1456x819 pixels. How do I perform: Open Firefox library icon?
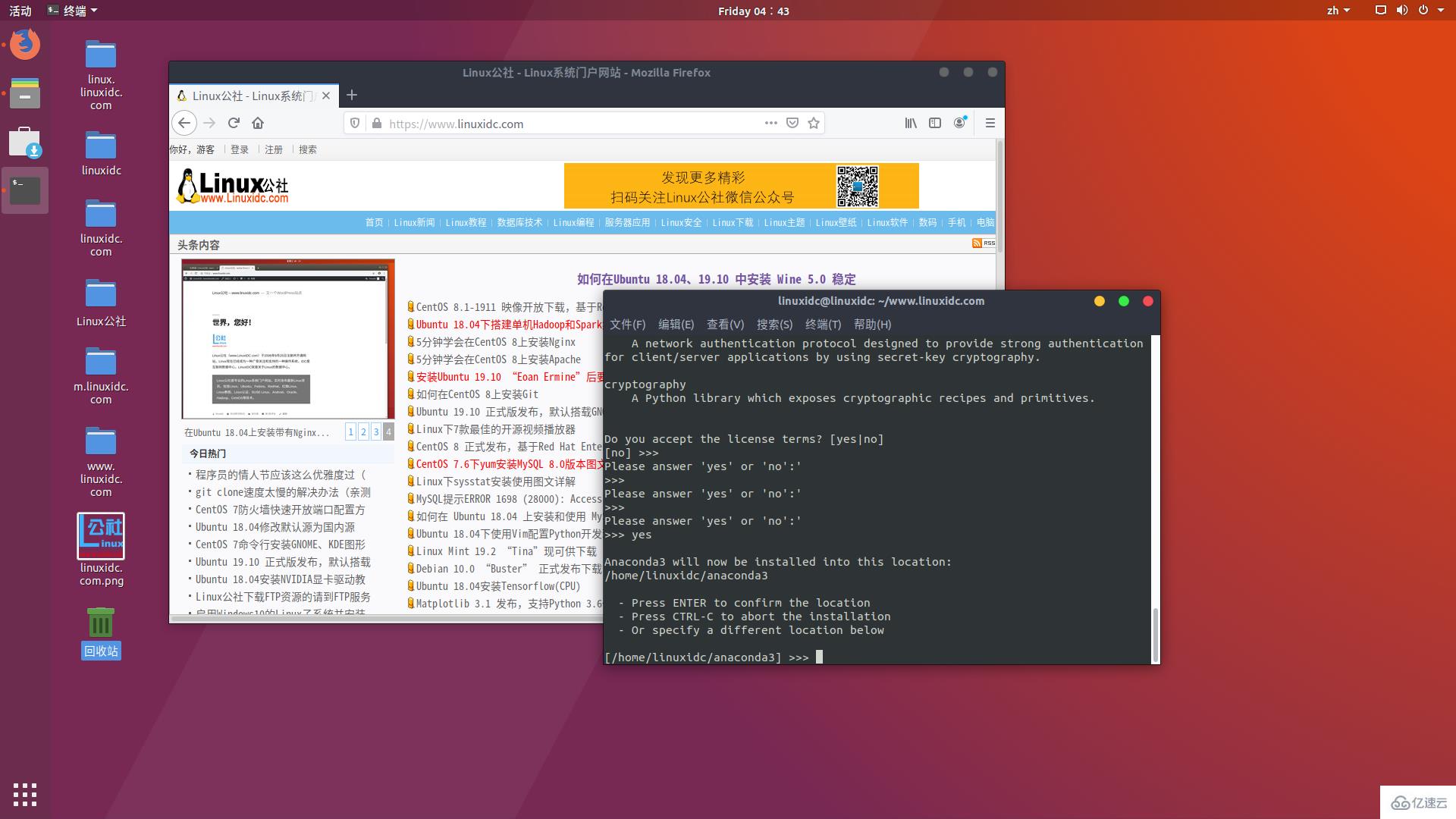coord(911,123)
